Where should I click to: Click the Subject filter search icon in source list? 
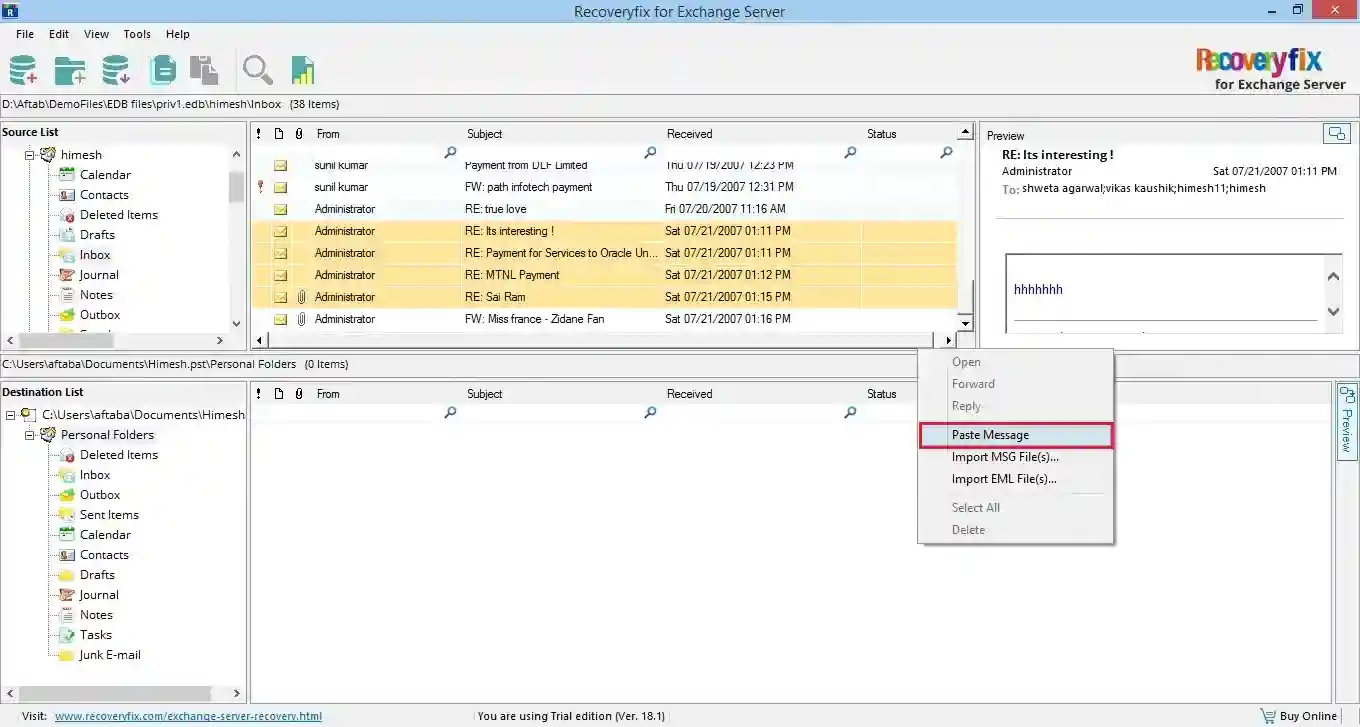pyautogui.click(x=650, y=152)
